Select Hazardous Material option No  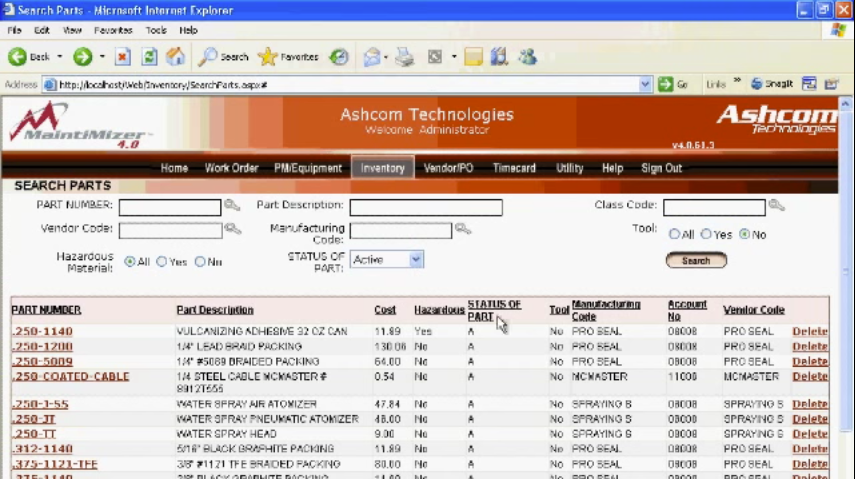(x=200, y=262)
